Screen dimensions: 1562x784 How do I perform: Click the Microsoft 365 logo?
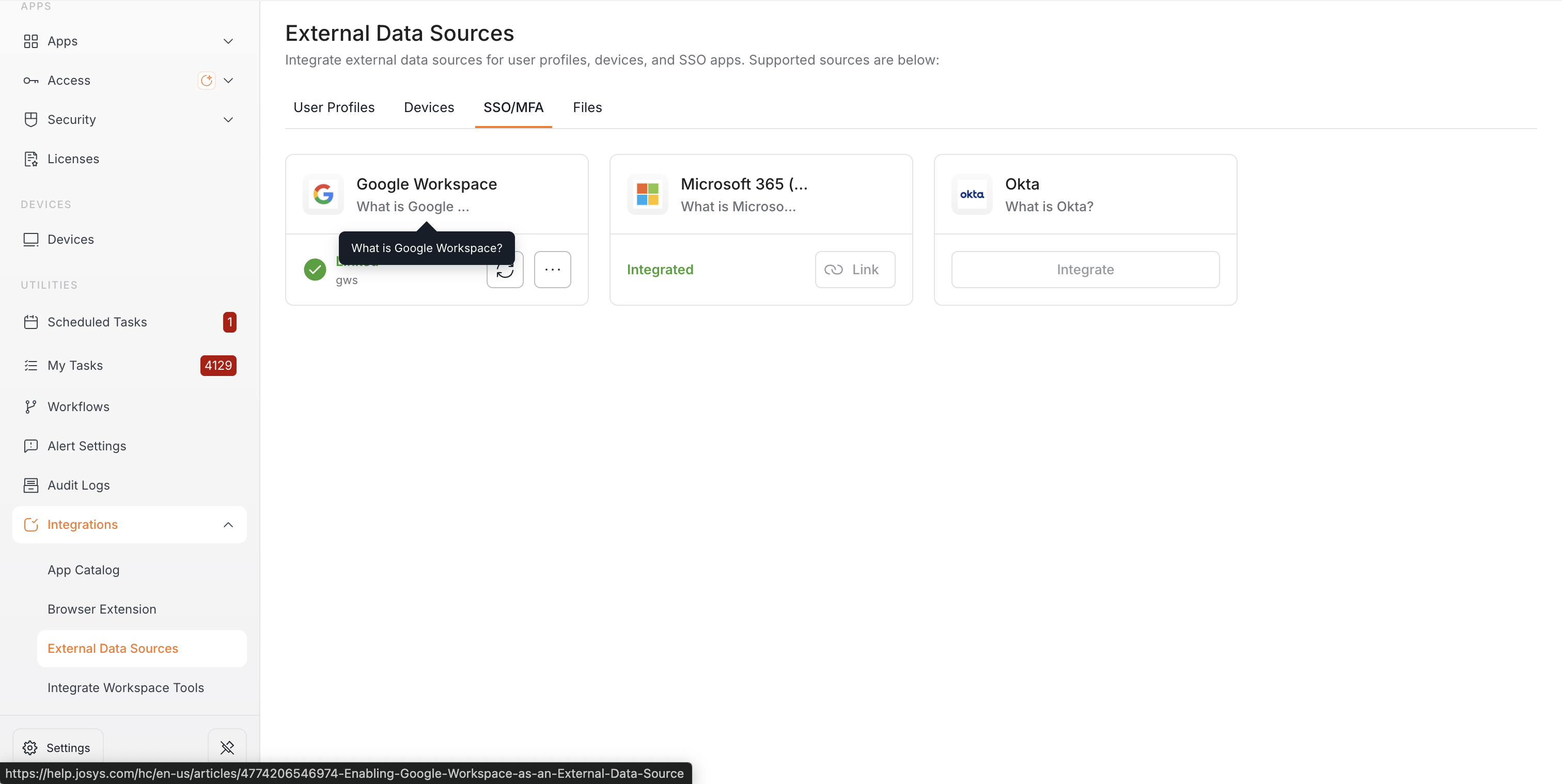tap(648, 194)
